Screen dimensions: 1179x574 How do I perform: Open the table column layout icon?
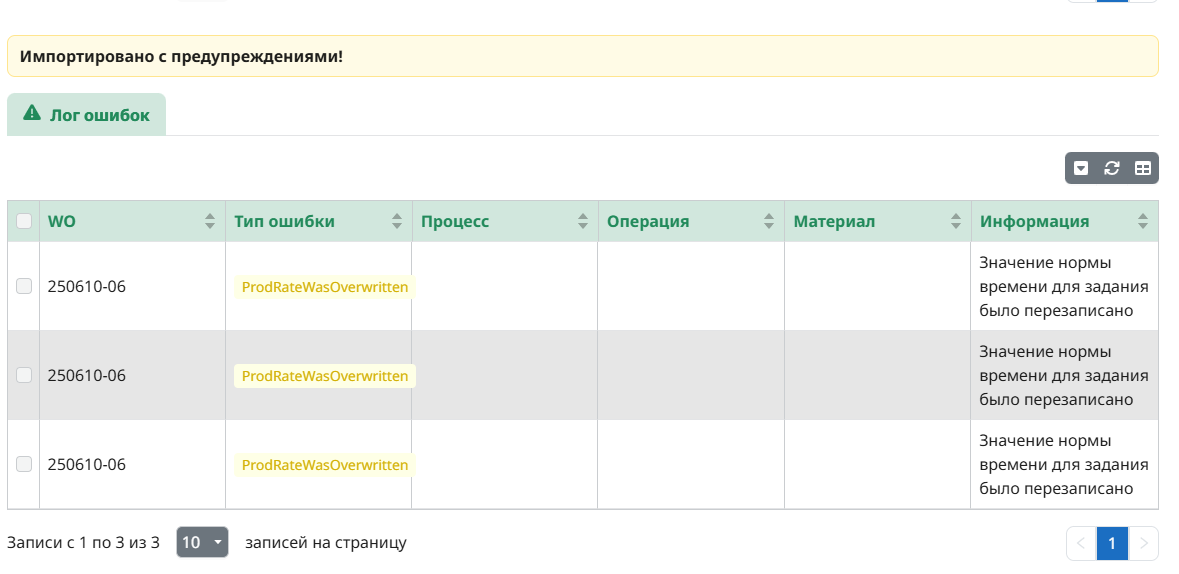[1142, 169]
